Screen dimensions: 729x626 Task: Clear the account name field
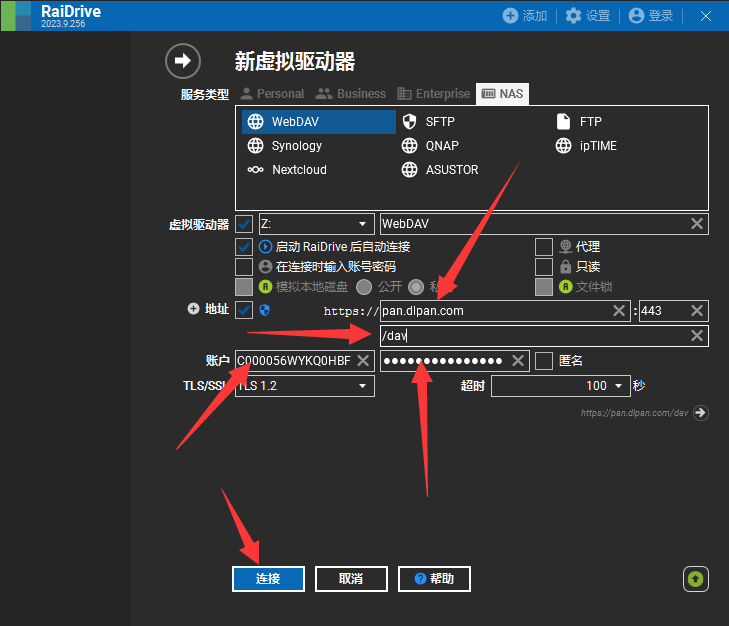point(363,360)
